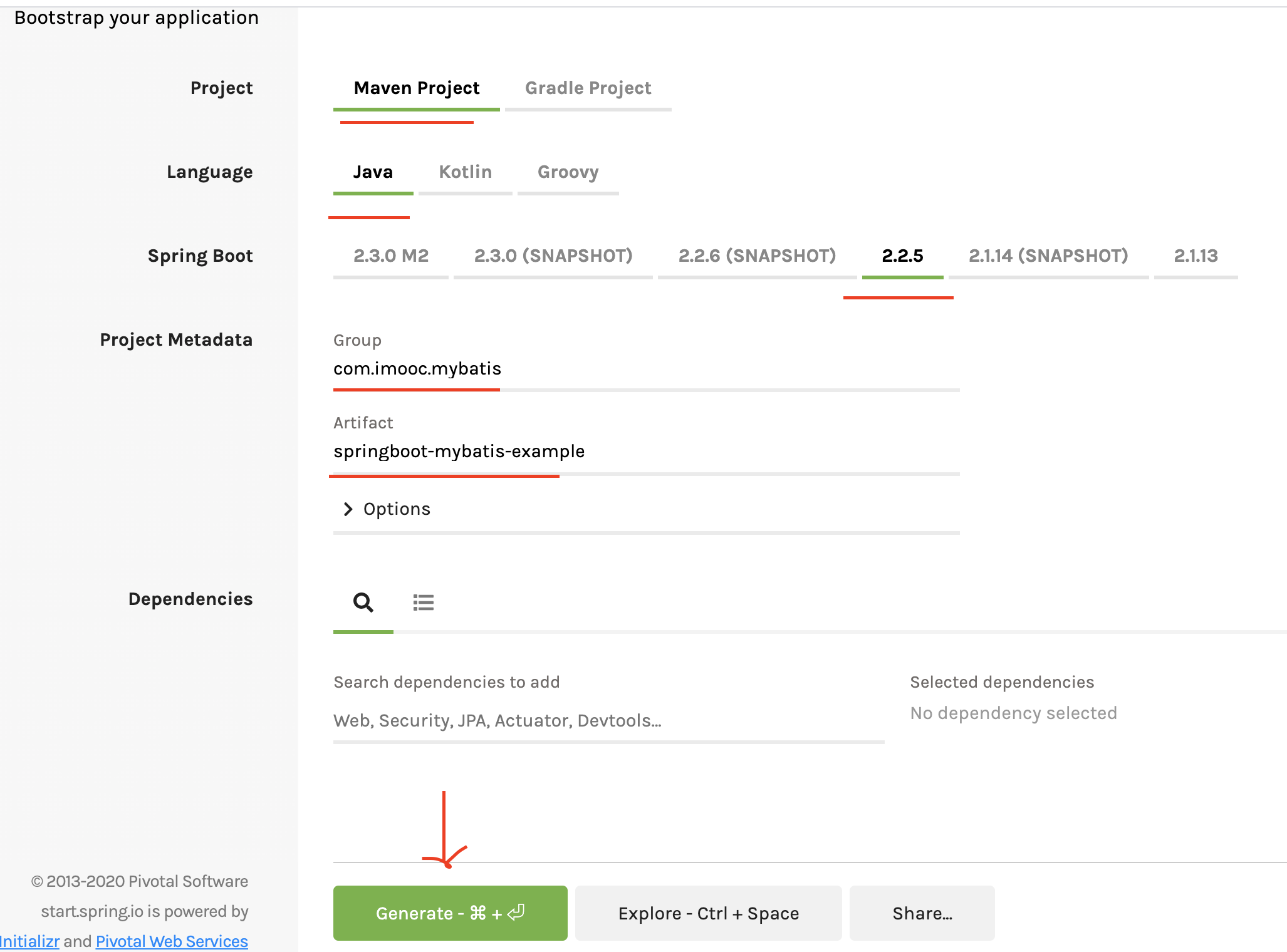The image size is (1287, 952).
Task: Select Maven Project option
Action: click(417, 88)
